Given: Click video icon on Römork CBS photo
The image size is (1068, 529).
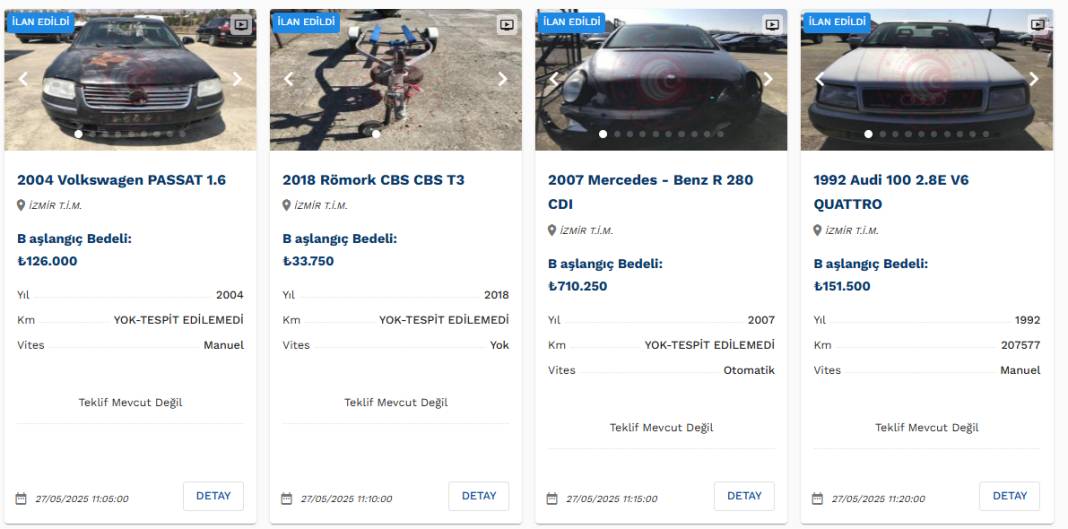Looking at the screenshot, I should [x=506, y=25].
